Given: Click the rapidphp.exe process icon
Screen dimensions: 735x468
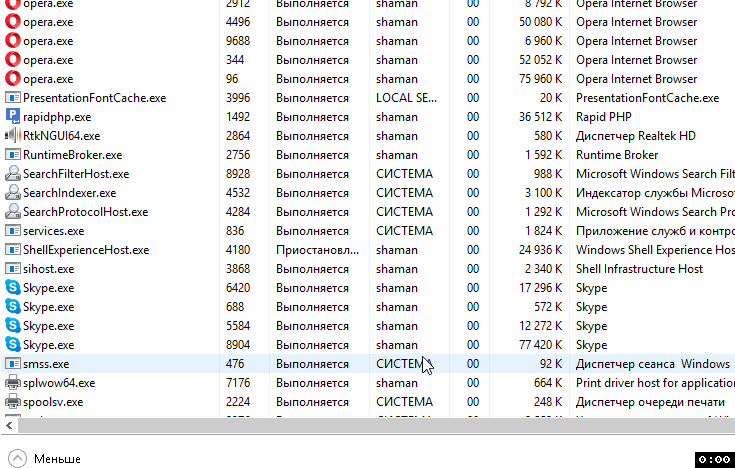Looking at the screenshot, I should (13, 117).
